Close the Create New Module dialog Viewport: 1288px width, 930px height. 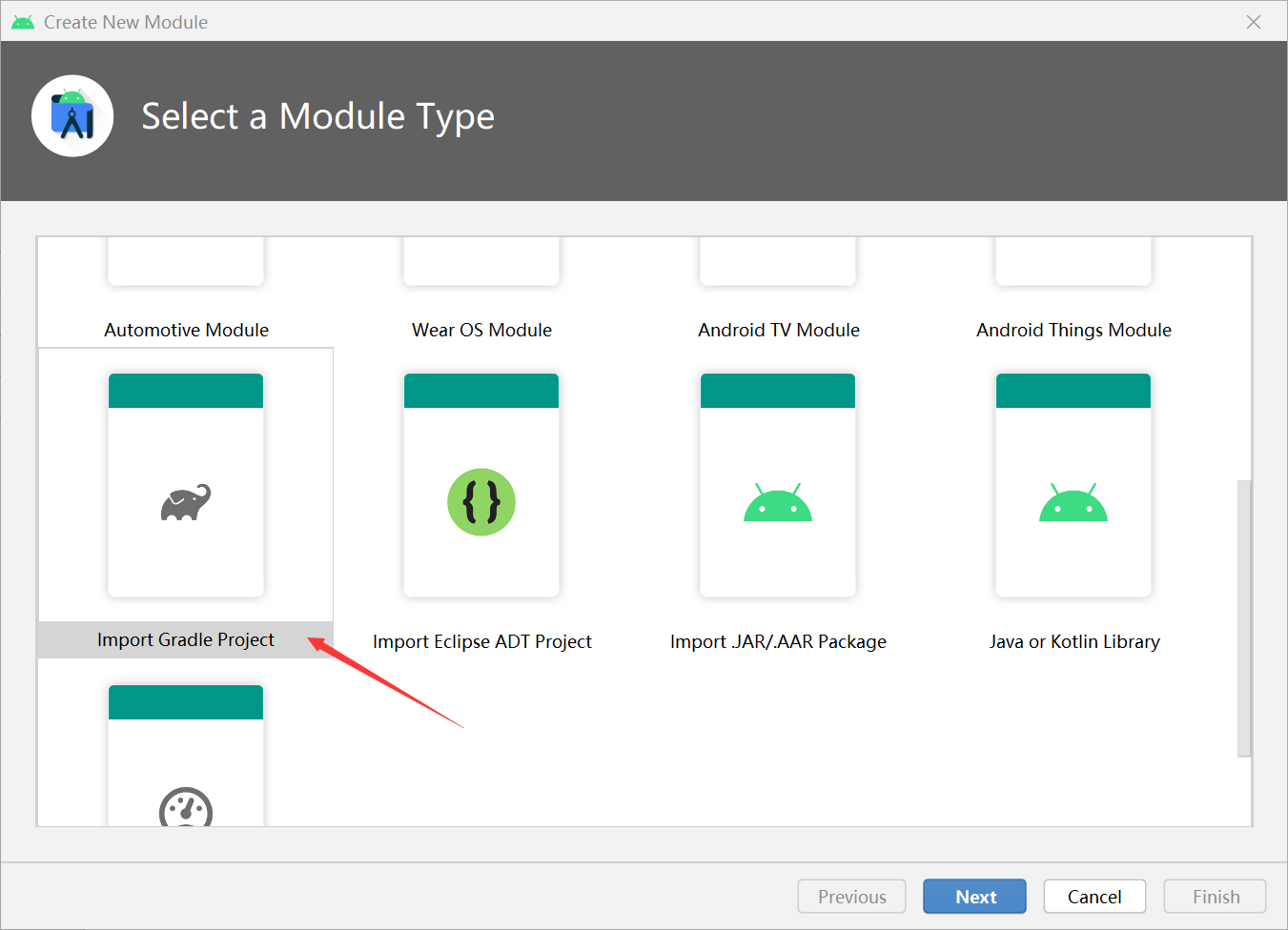1254,21
